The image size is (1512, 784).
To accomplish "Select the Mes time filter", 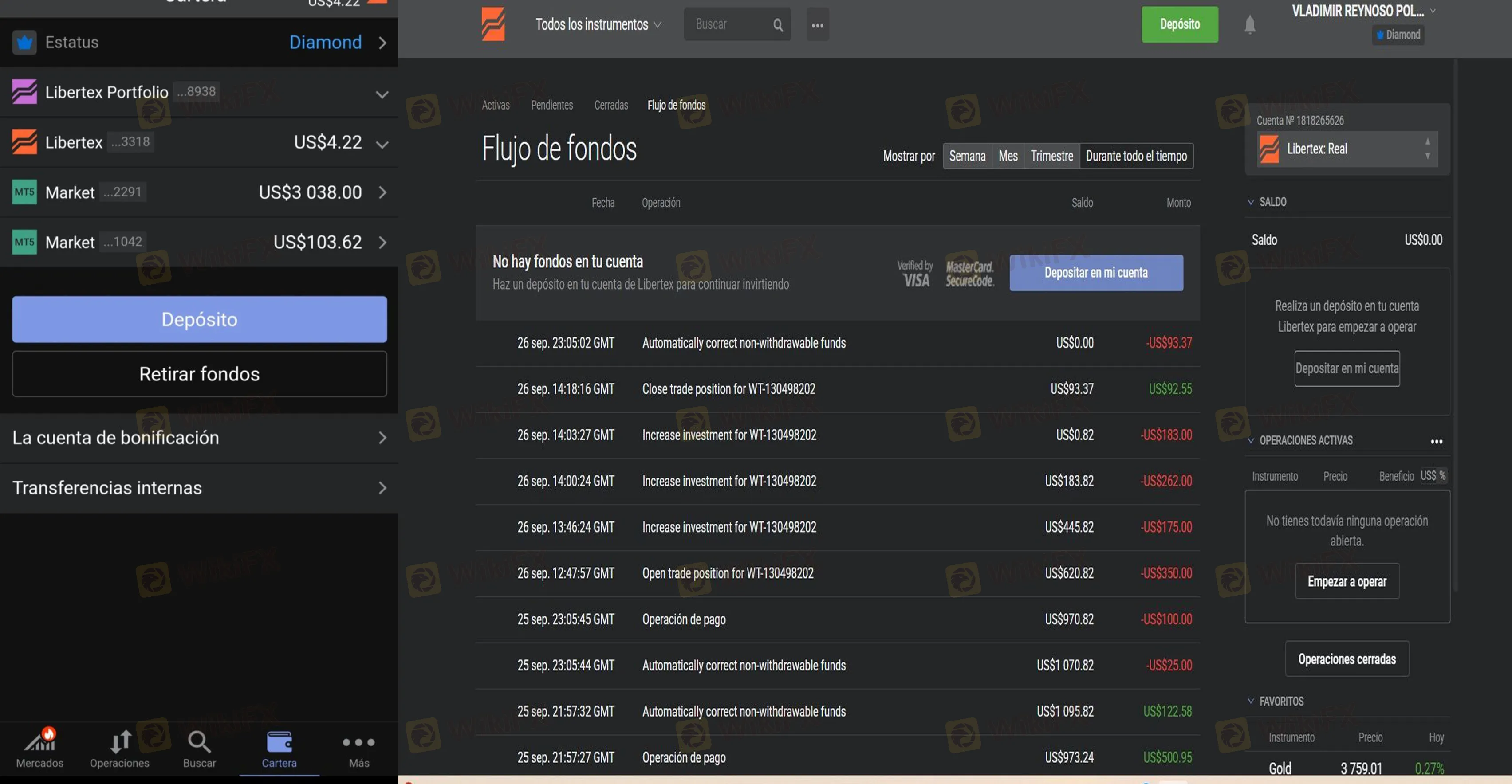I will [1008, 156].
